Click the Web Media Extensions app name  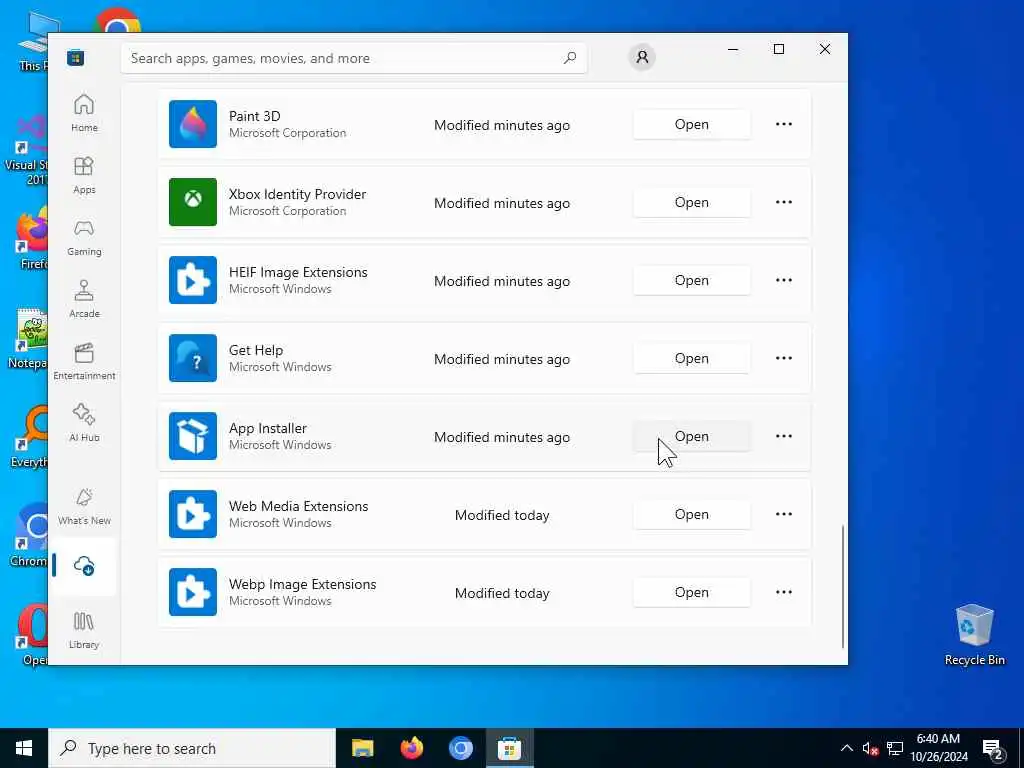tap(298, 506)
